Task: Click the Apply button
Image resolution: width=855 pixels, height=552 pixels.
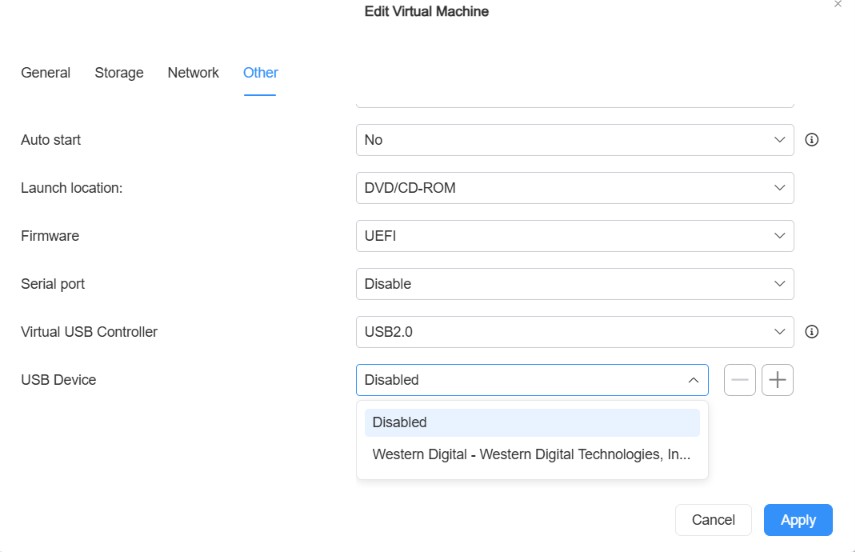Action: click(798, 520)
